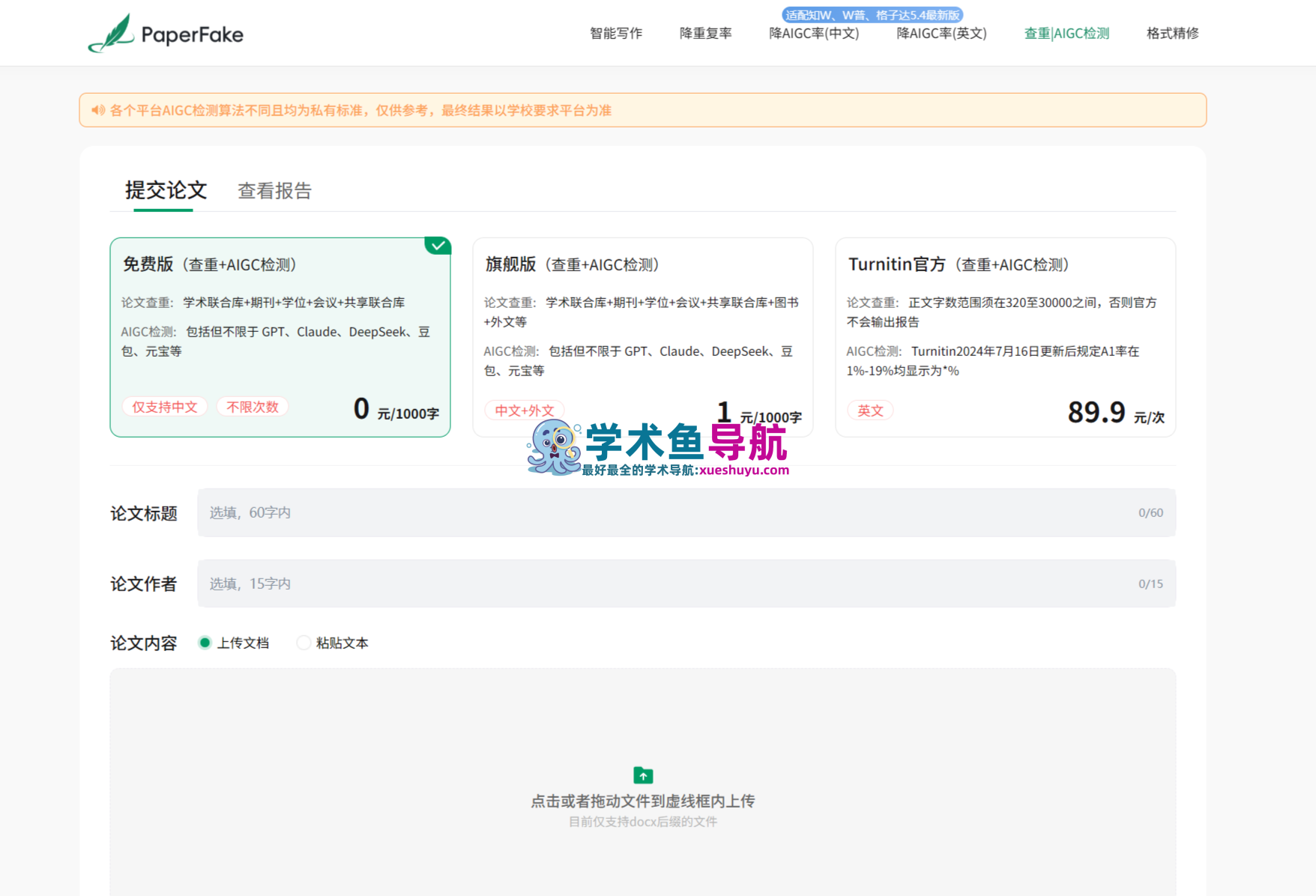This screenshot has width=1316, height=896.
Task: Open the 降重复率 menu
Action: [x=706, y=33]
